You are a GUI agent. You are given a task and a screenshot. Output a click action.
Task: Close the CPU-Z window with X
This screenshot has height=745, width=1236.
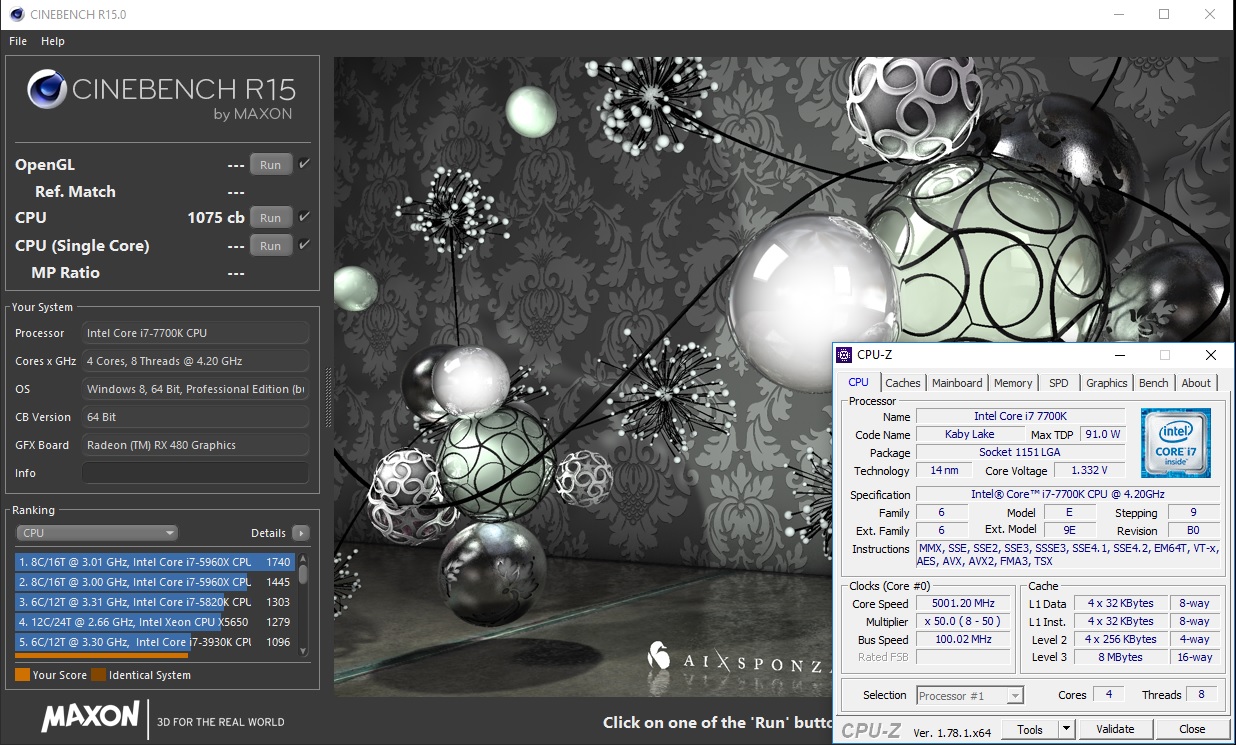[1210, 354]
